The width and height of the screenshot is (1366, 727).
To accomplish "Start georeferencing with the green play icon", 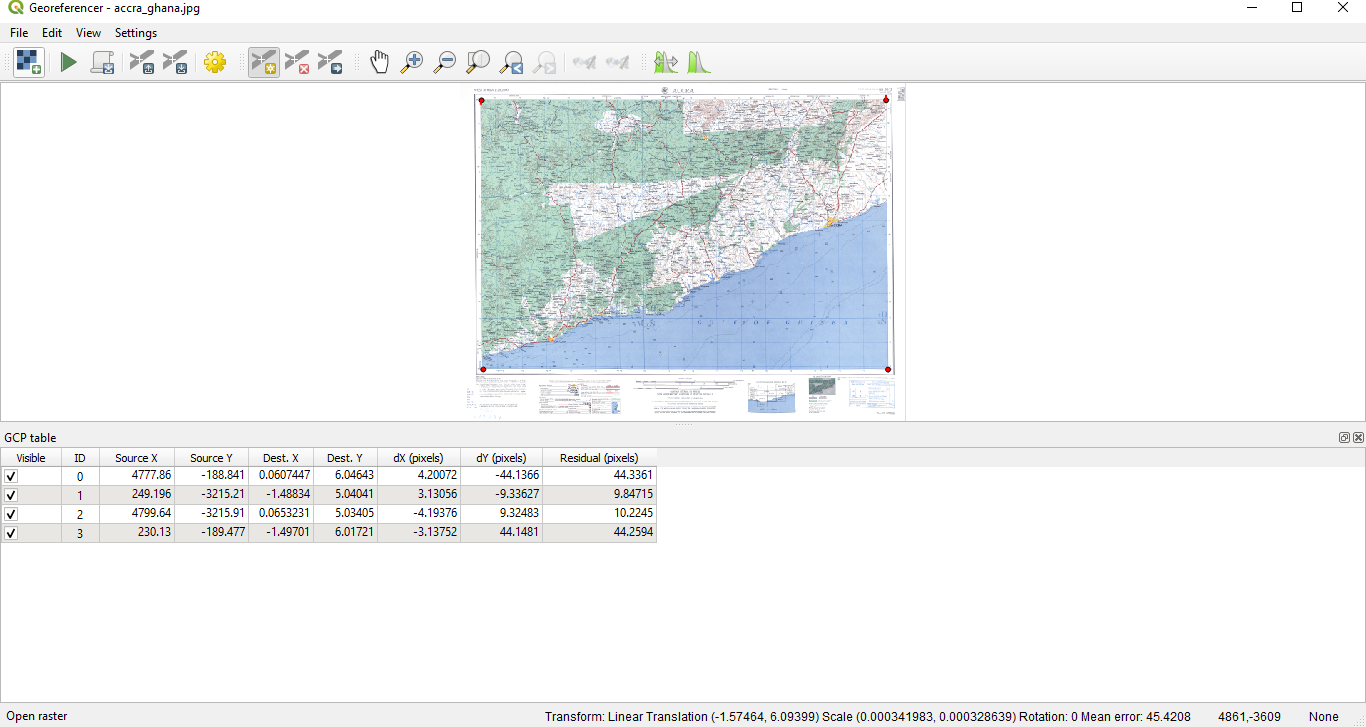I will tap(68, 63).
